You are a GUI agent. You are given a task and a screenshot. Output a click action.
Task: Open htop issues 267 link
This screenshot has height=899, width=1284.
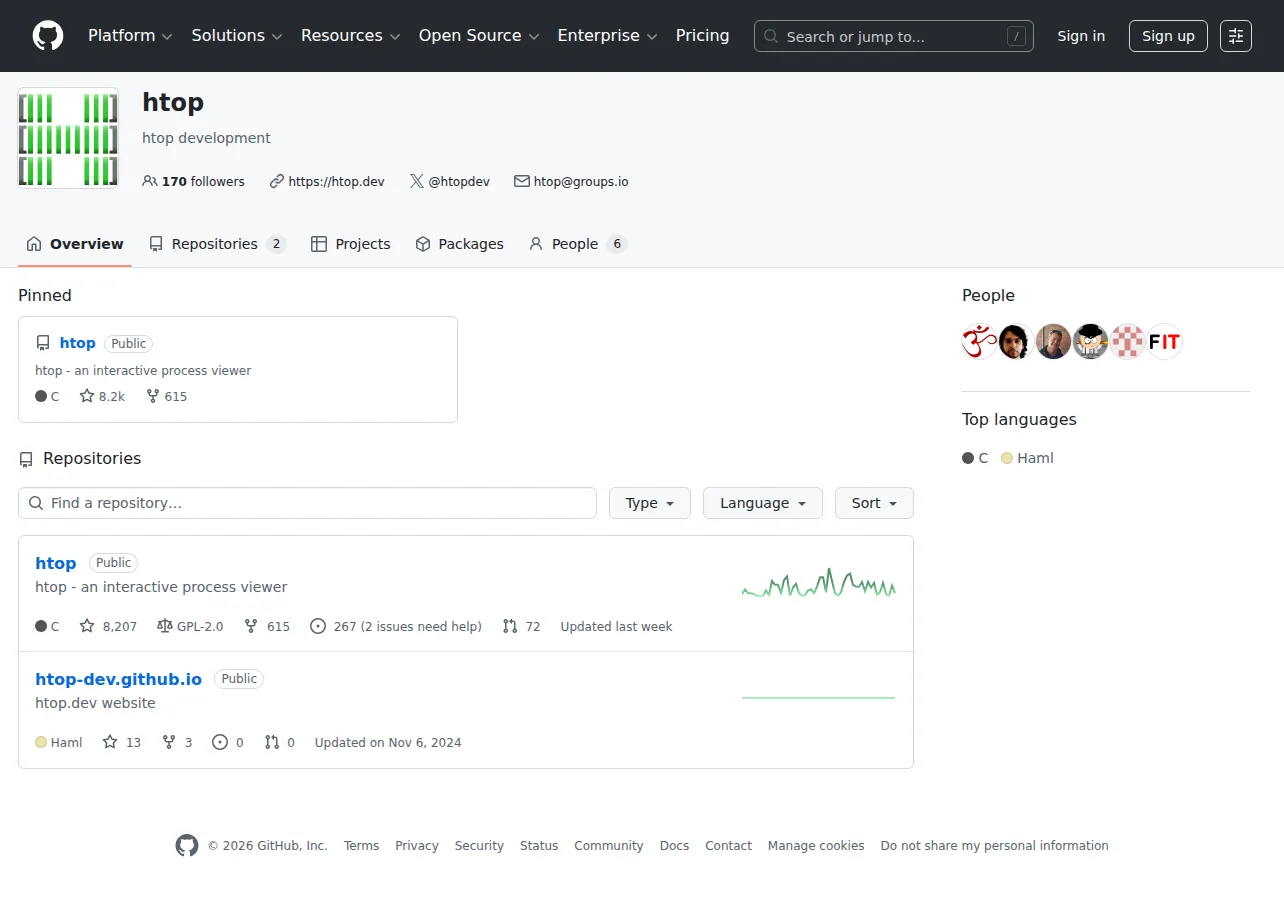coord(396,627)
